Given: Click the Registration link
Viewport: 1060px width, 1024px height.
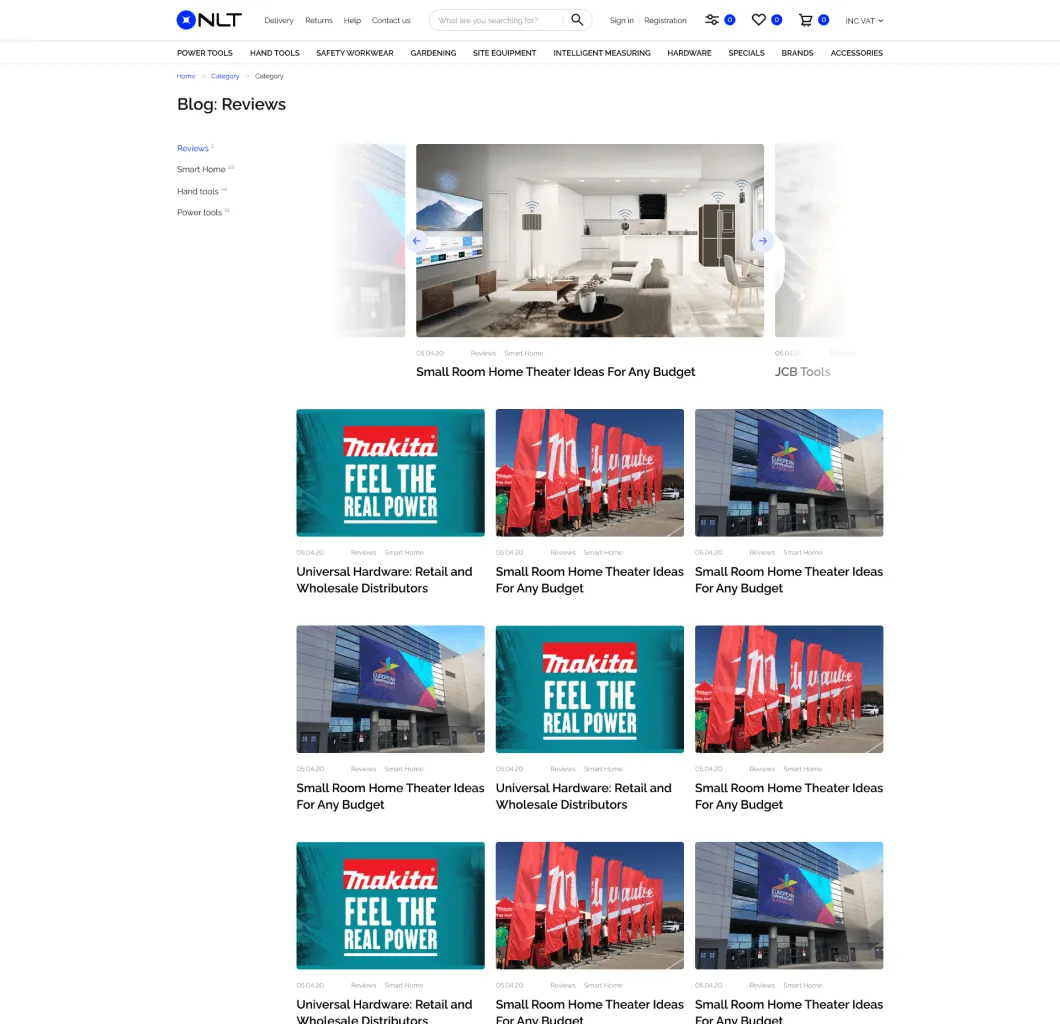Looking at the screenshot, I should coord(665,21).
